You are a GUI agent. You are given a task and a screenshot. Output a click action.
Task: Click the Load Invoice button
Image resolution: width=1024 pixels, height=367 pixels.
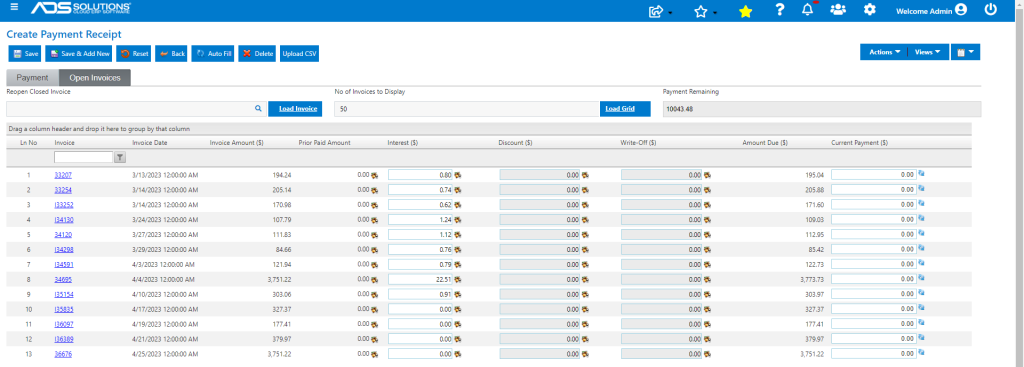point(295,109)
